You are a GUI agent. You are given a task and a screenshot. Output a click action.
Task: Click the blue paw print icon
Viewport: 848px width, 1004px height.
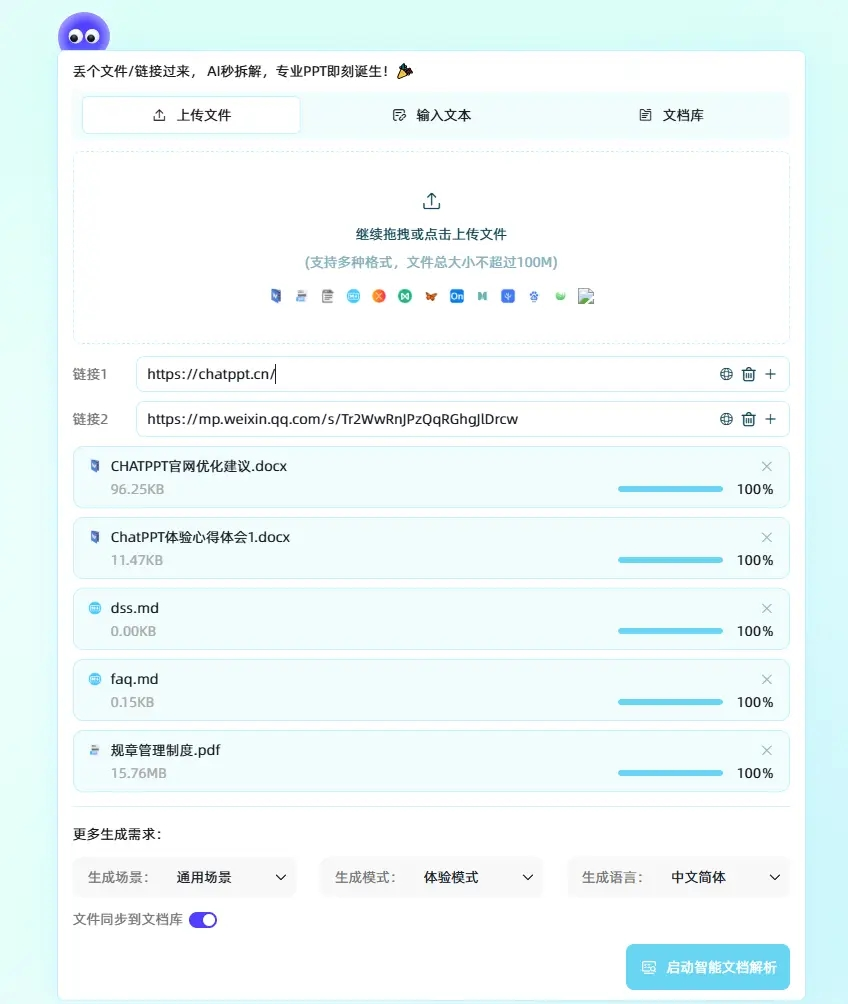coord(534,296)
